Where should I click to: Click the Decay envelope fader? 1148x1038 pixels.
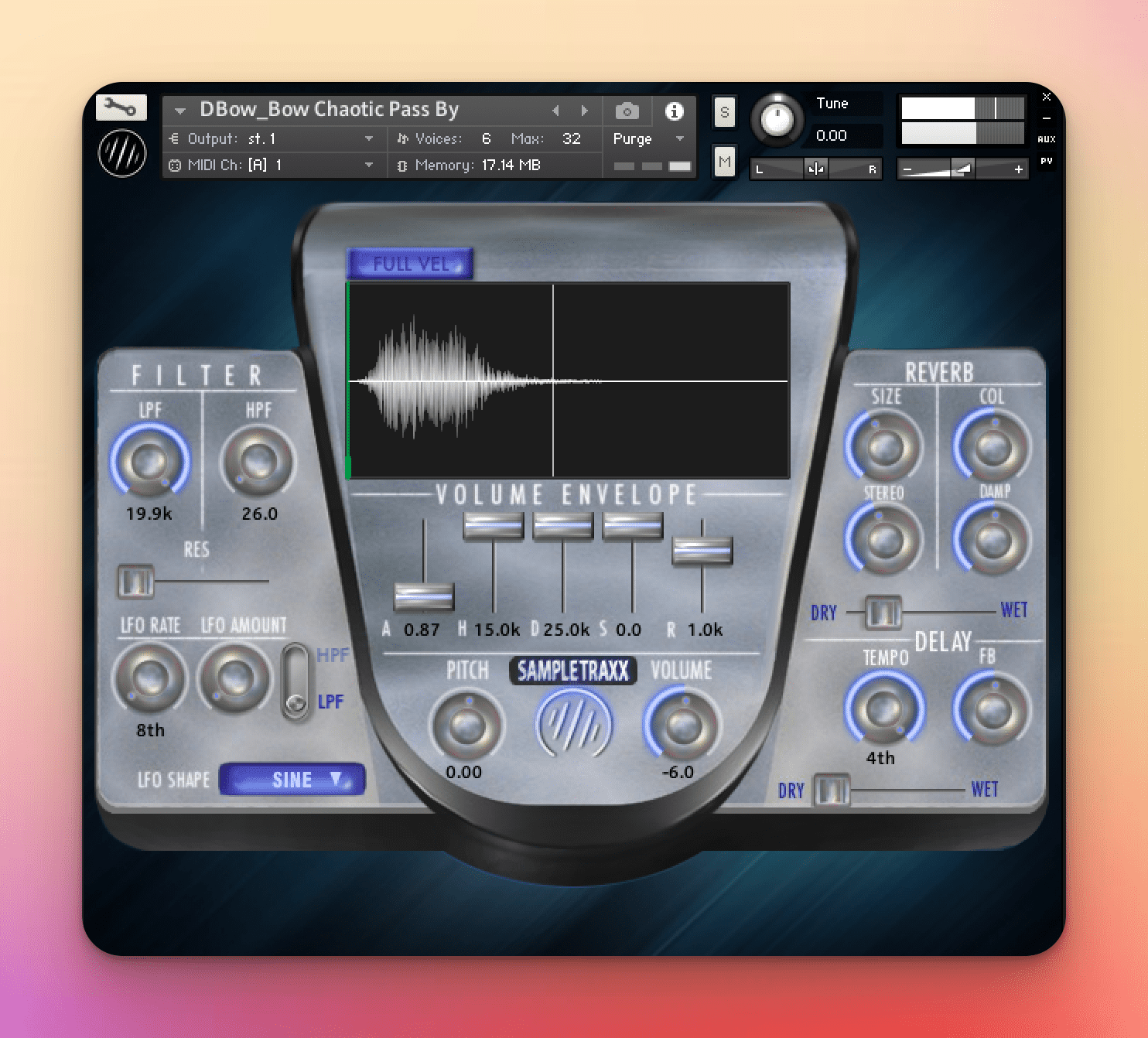pos(563,527)
